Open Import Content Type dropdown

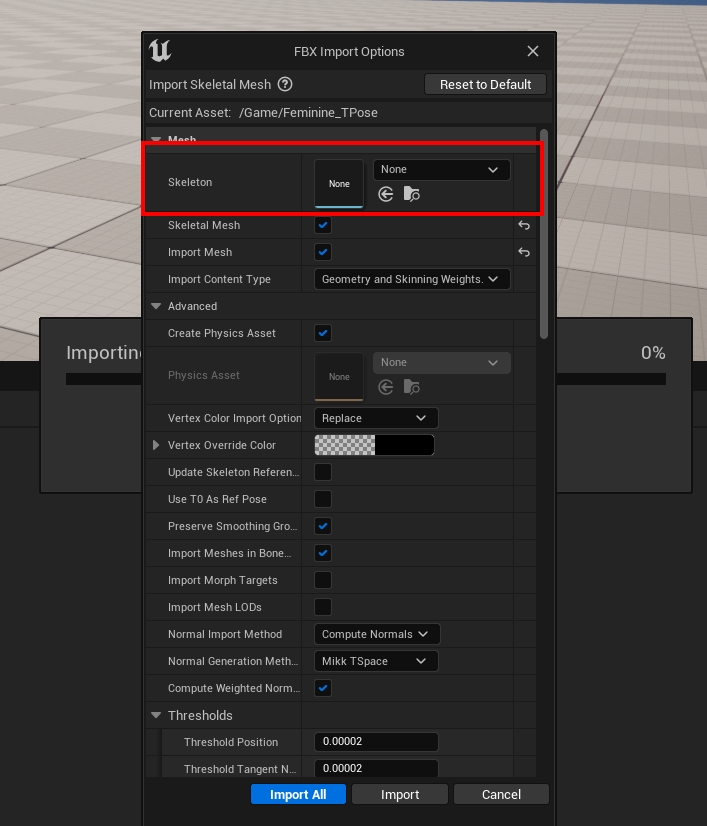click(412, 280)
